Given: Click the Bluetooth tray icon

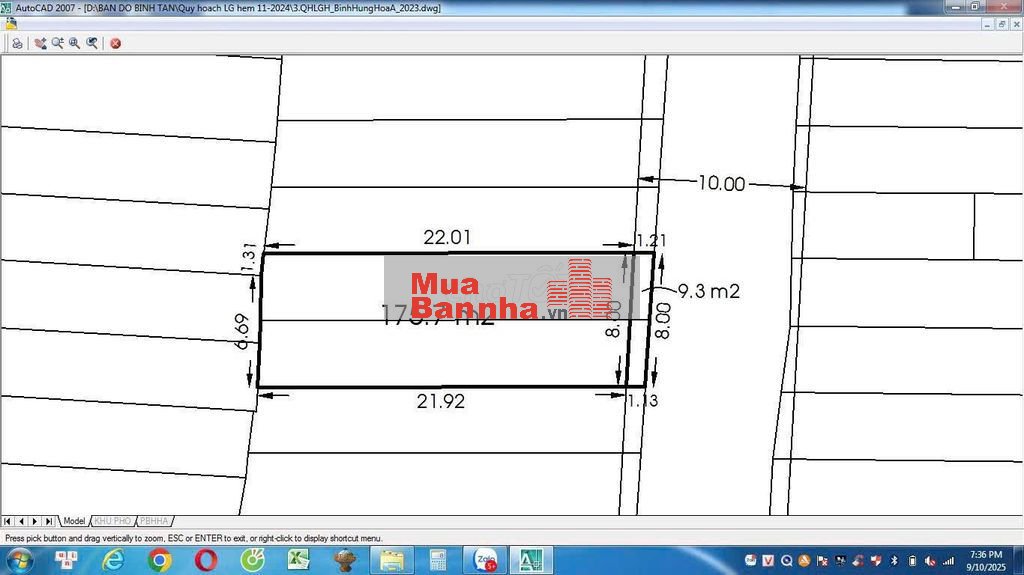Looking at the screenshot, I should 895,560.
